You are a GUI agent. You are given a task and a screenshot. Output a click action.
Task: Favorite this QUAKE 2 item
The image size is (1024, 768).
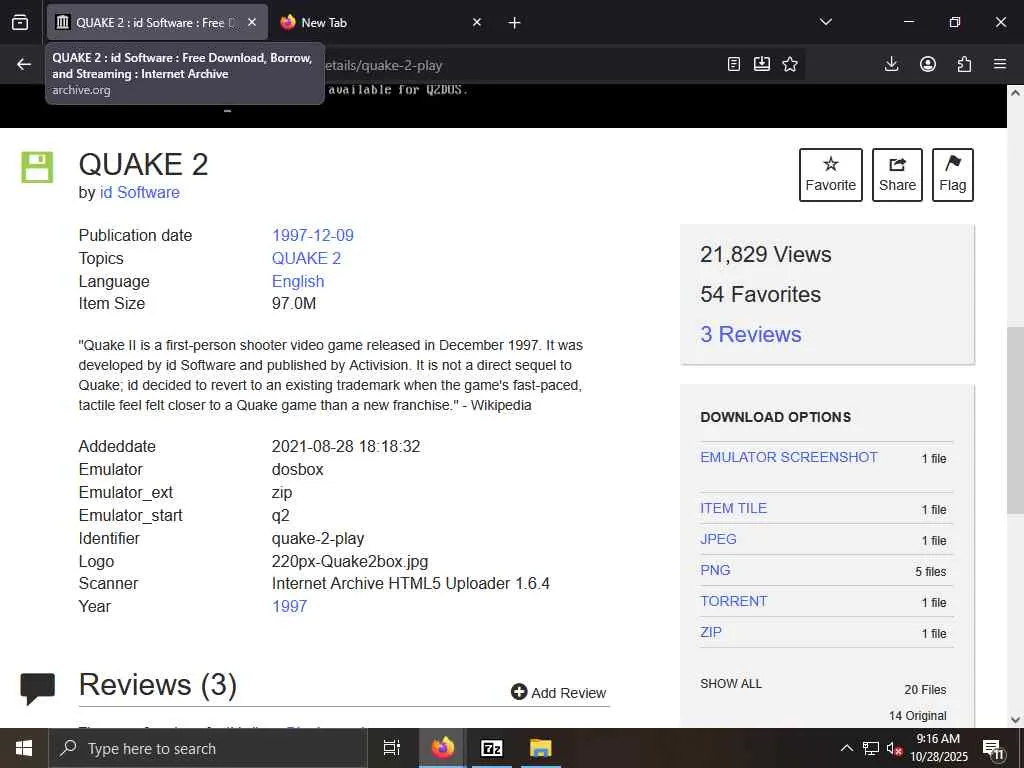coord(831,174)
